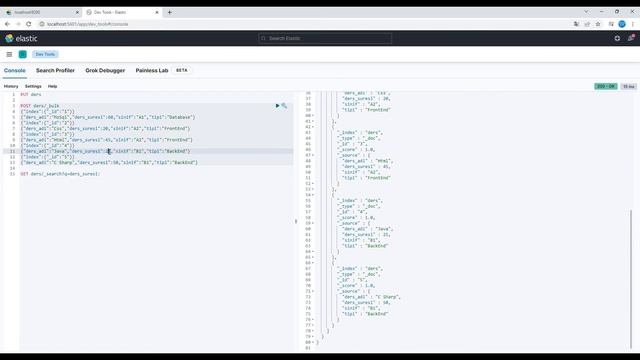Open the wrench request options menu
The height and width of the screenshot is (360, 640).
(284, 106)
